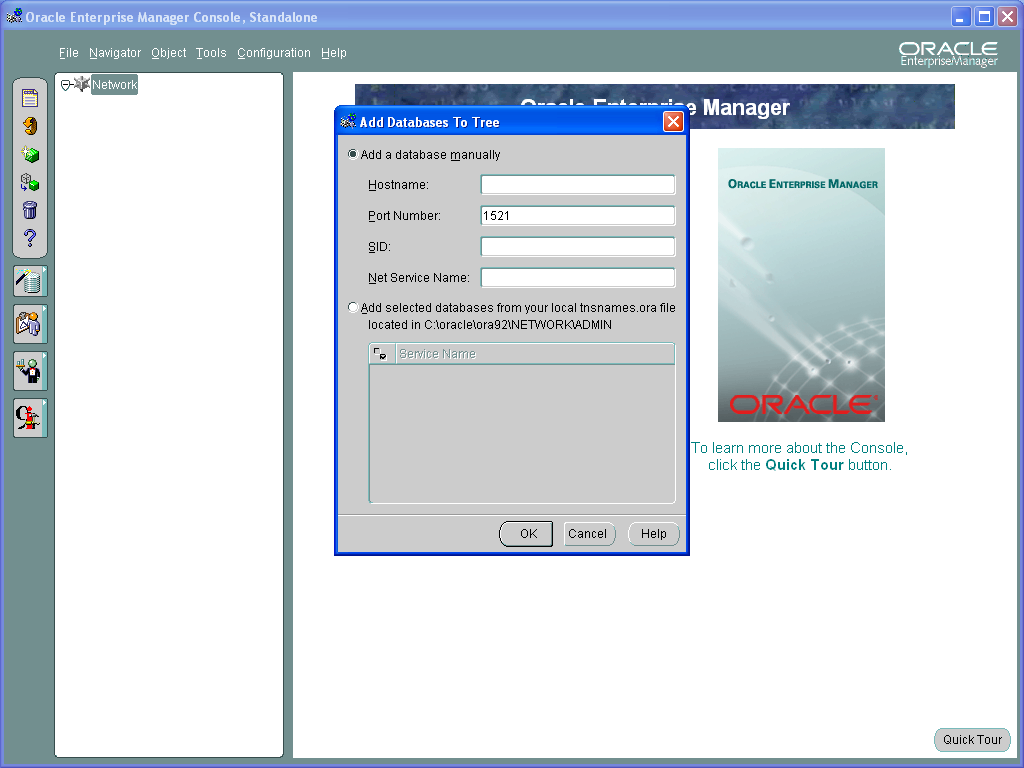Open the Service Management butler drawer icon
1024x768 pixels.
pos(30,371)
